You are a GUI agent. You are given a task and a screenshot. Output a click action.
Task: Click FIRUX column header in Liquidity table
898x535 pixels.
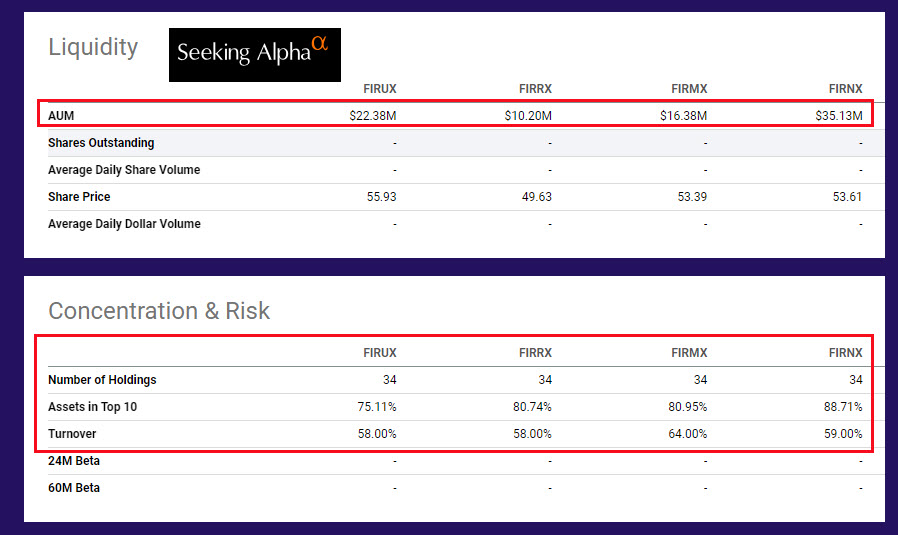pos(380,89)
